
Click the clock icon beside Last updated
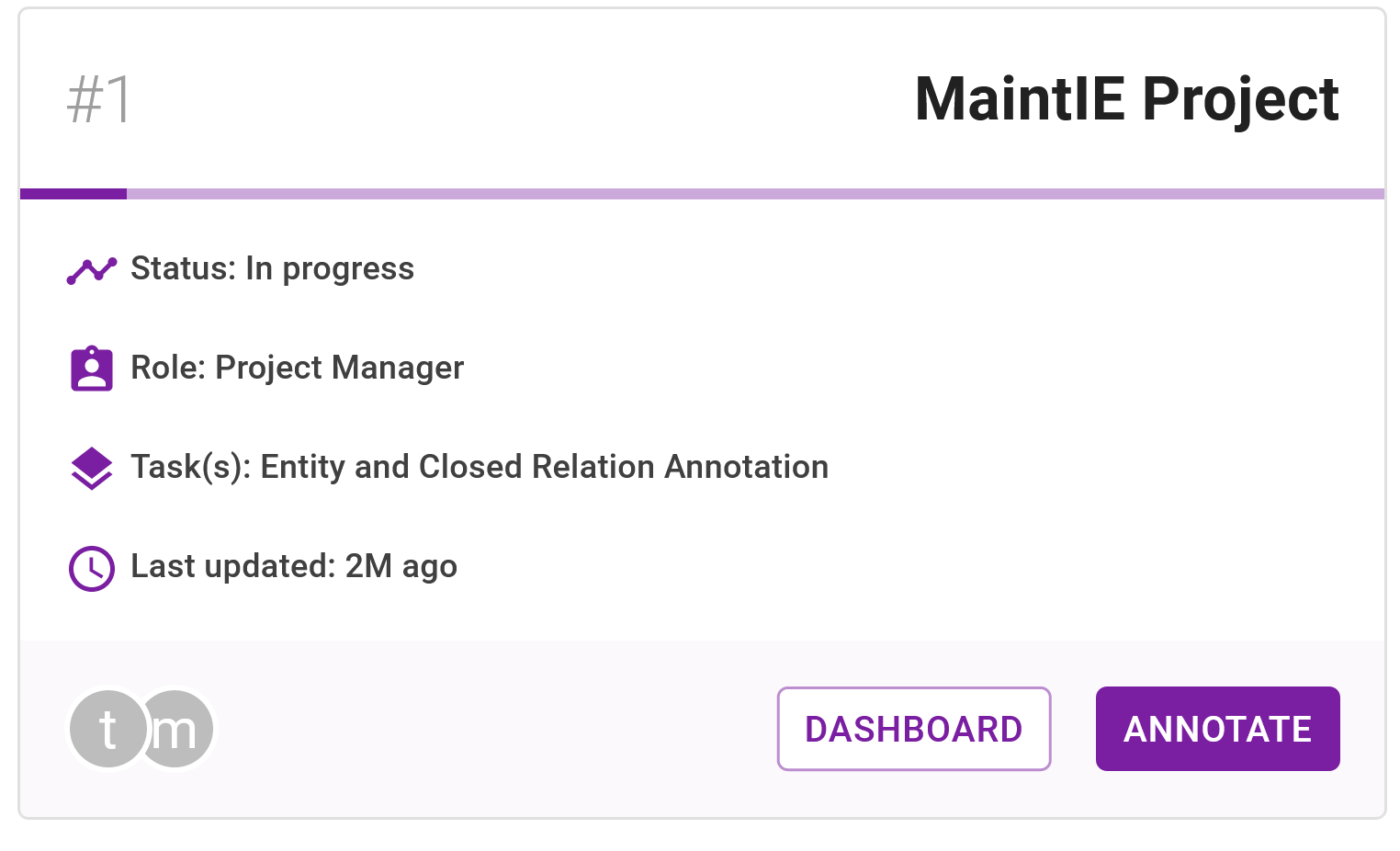(x=92, y=568)
